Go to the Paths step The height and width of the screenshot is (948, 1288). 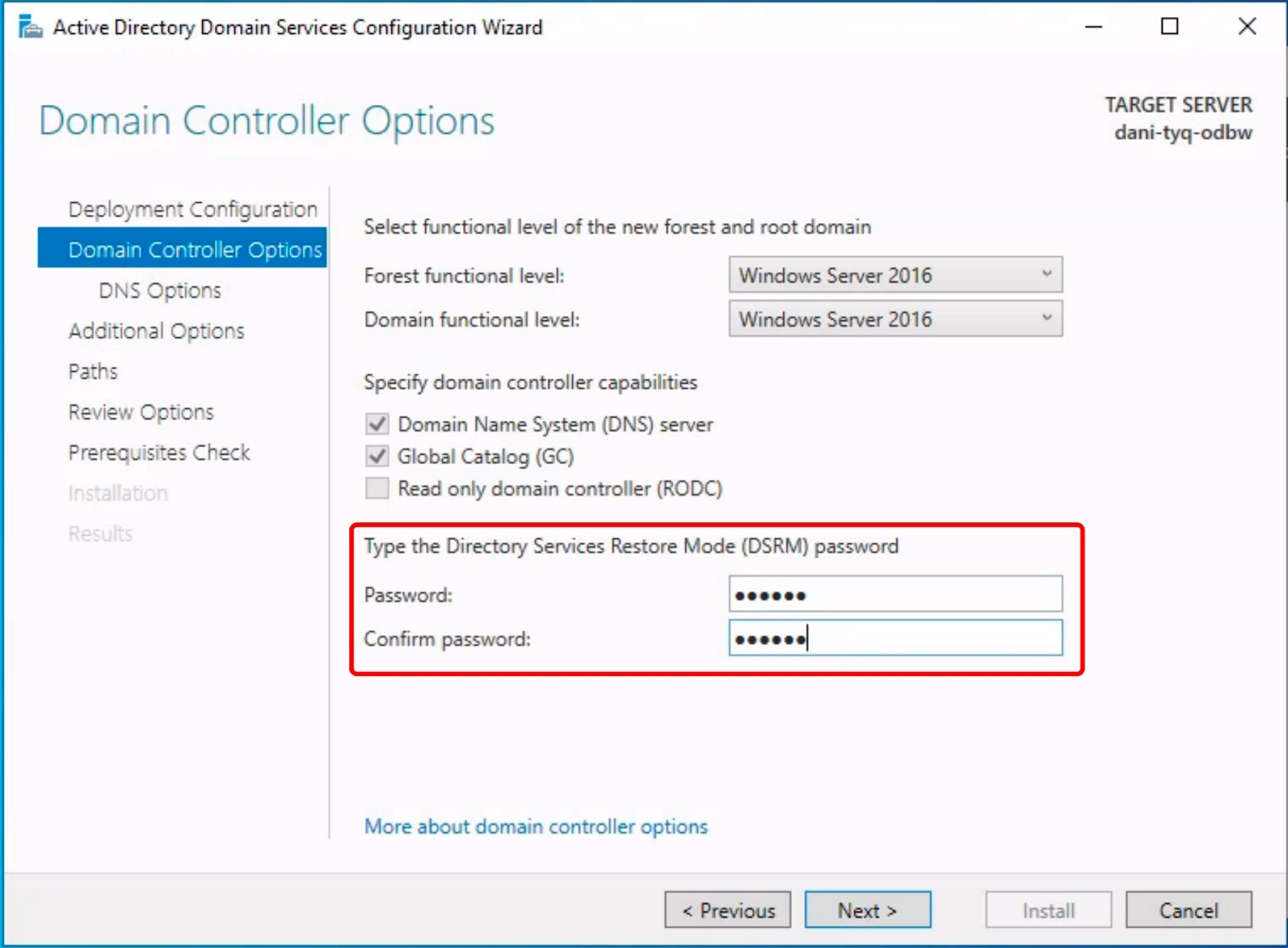pyautogui.click(x=93, y=371)
